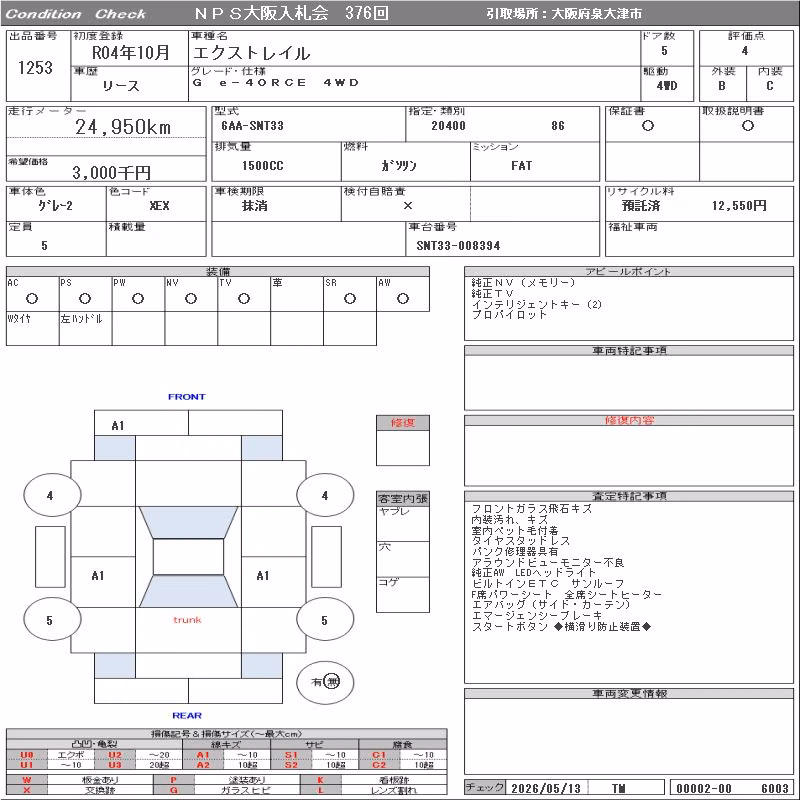This screenshot has width=800, height=800.
Task: Toggle the AC equipment circle mark
Action: [x=32, y=298]
